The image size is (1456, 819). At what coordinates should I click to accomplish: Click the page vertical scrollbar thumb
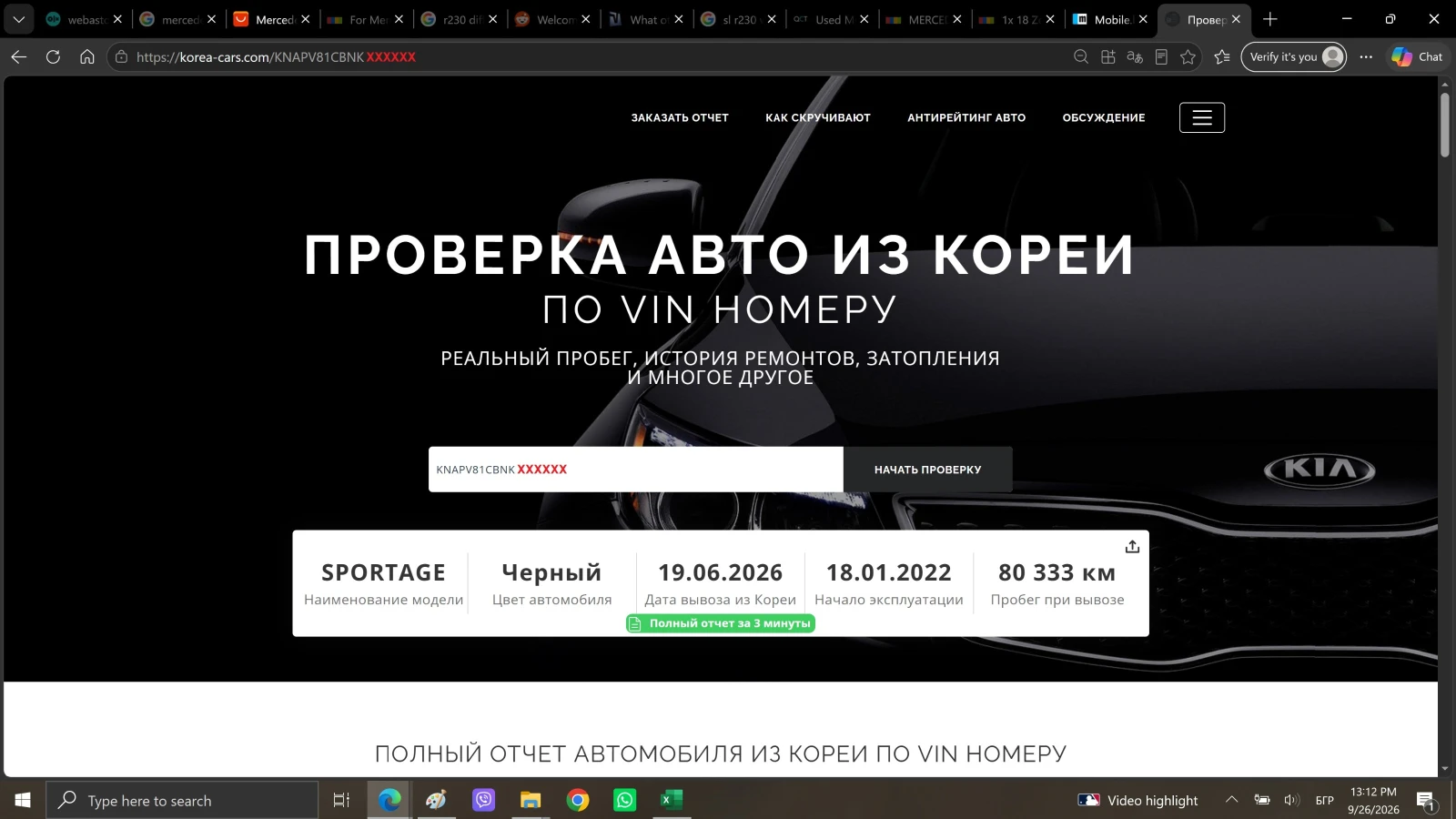[1445, 125]
